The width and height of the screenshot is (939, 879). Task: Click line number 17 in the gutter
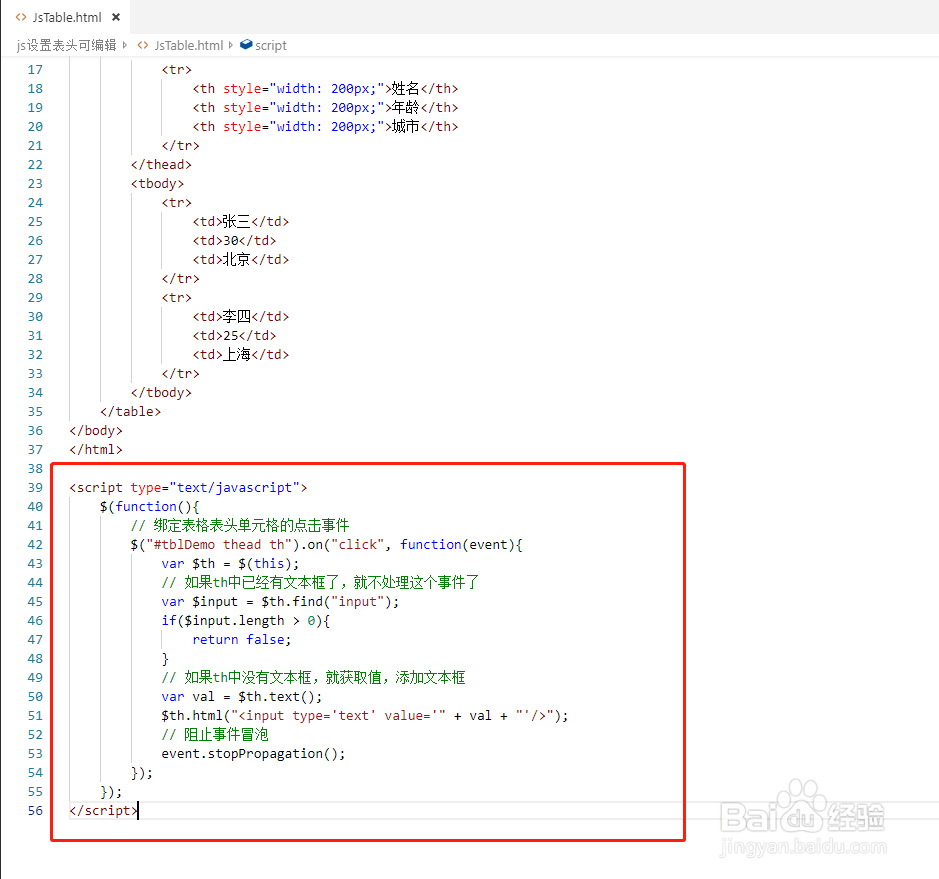point(35,70)
